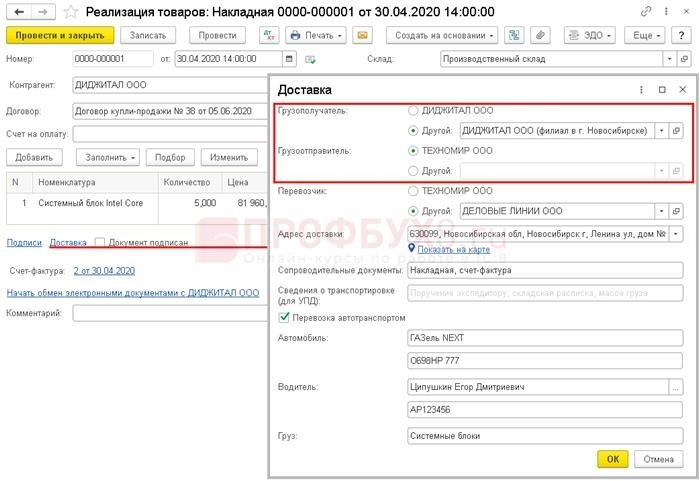
Task: Select Другой radio for Грузополучатель
Action: [413, 131]
